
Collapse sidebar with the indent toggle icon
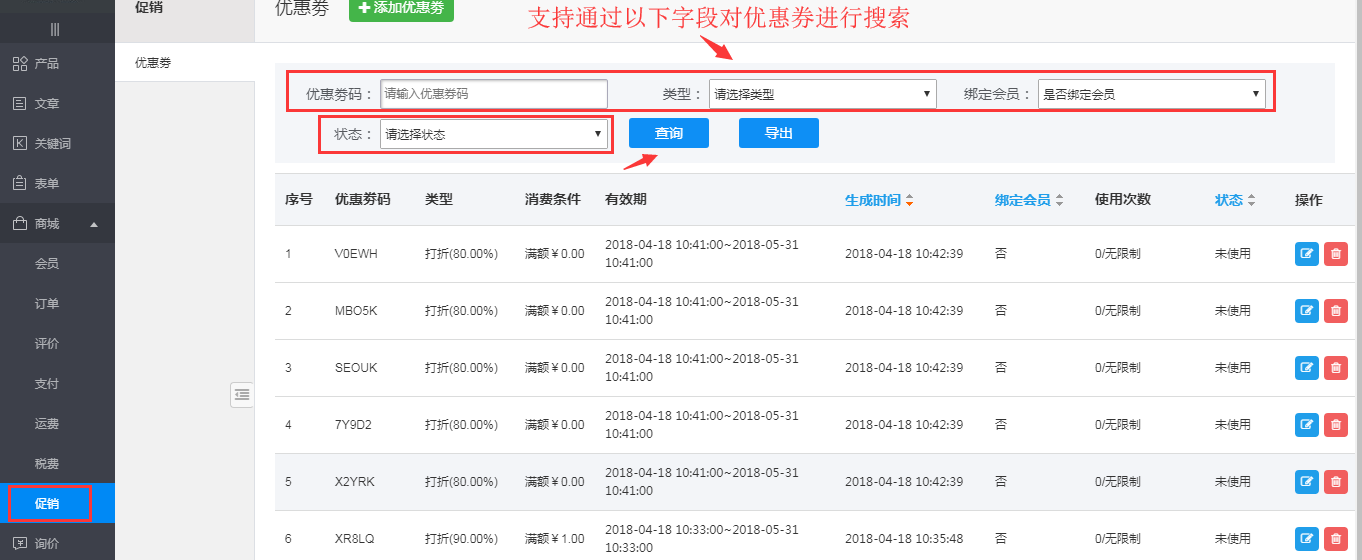pyautogui.click(x=241, y=395)
